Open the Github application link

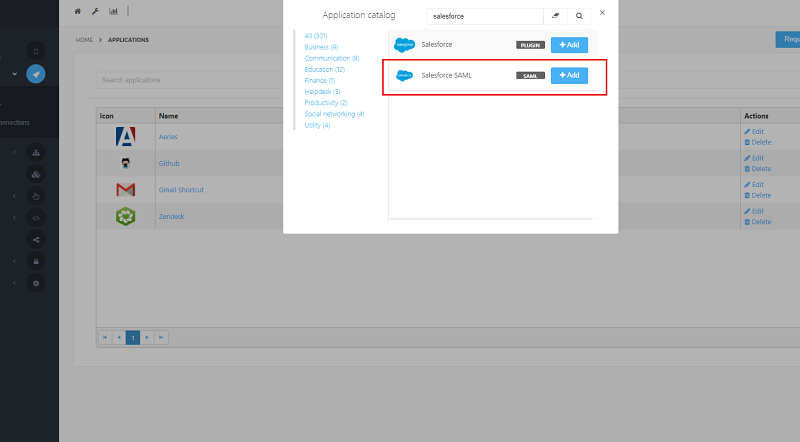[x=169, y=163]
